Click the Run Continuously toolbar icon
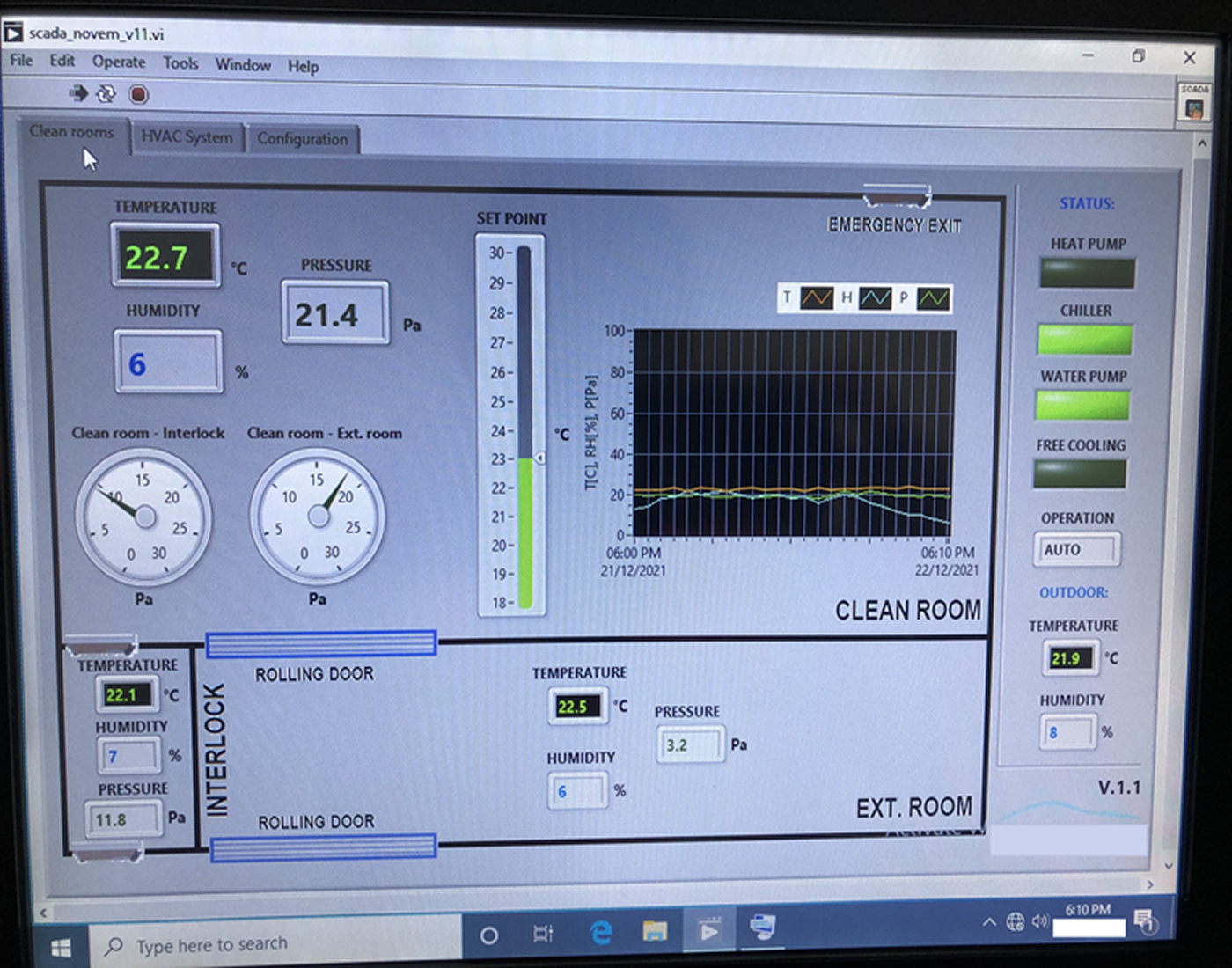Viewport: 1232px width, 968px height. point(106,94)
